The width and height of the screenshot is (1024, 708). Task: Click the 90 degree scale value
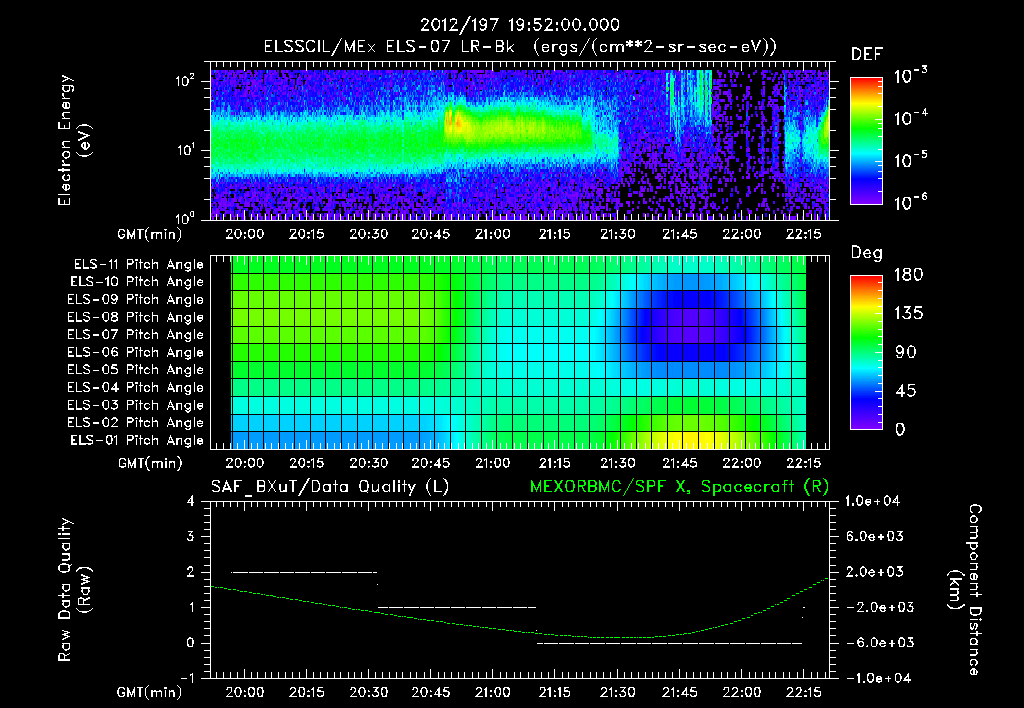[906, 352]
